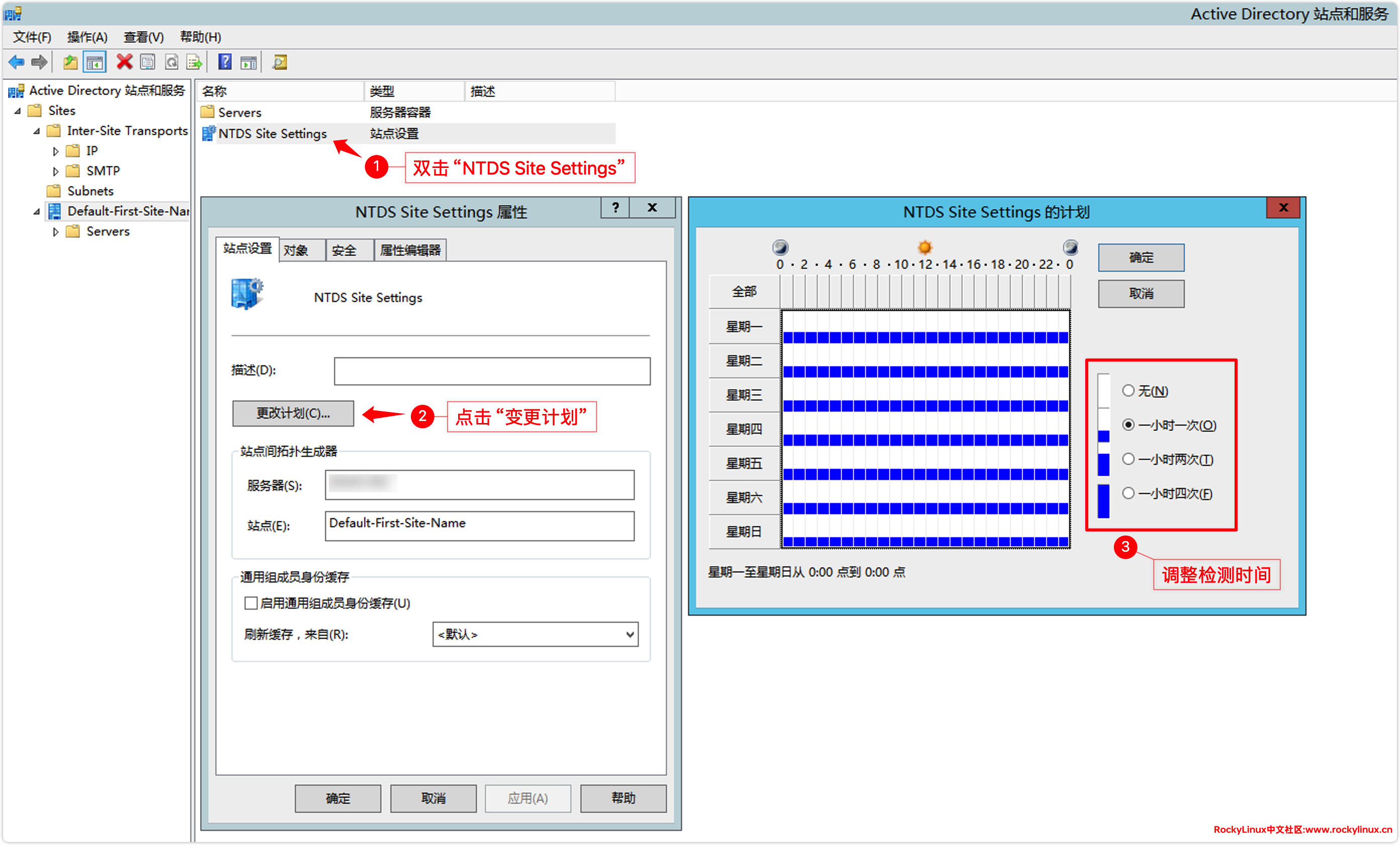Select the 无(N) radio option
Image resolution: width=1400 pixels, height=845 pixels.
click(x=1128, y=390)
